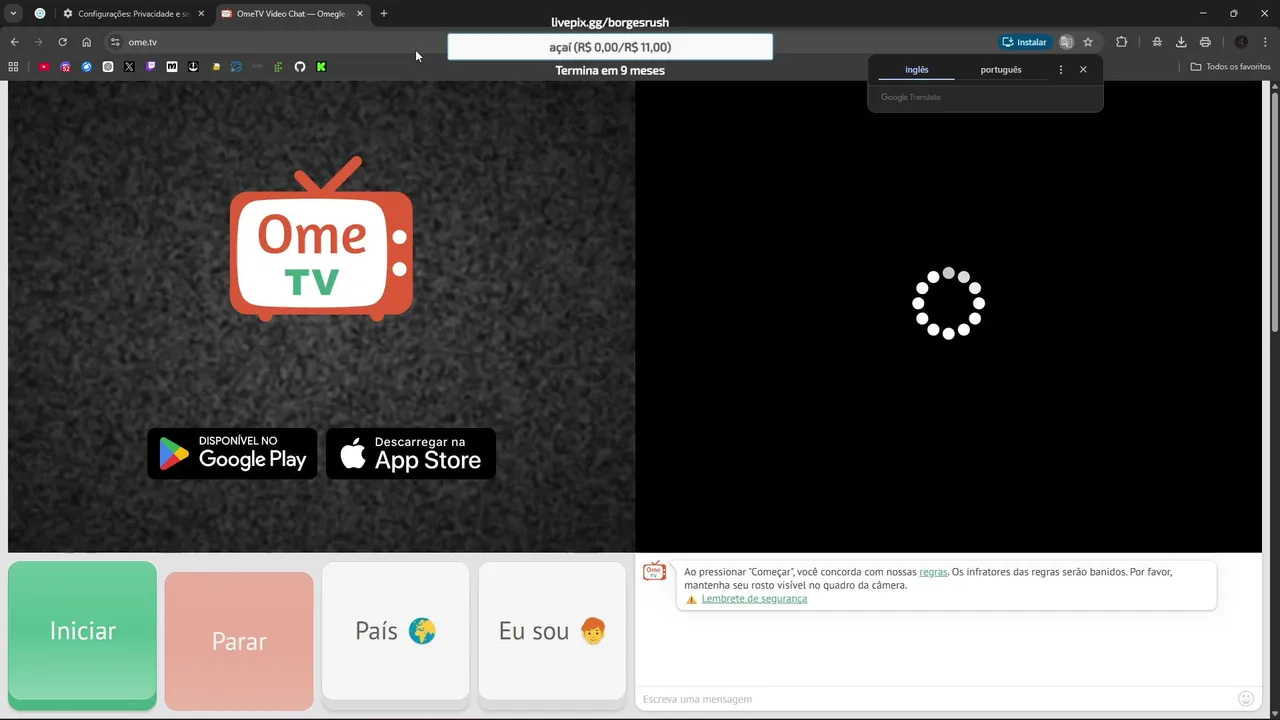Open the Google Play download badge
Screen dimensions: 1280x720
coord(232,454)
